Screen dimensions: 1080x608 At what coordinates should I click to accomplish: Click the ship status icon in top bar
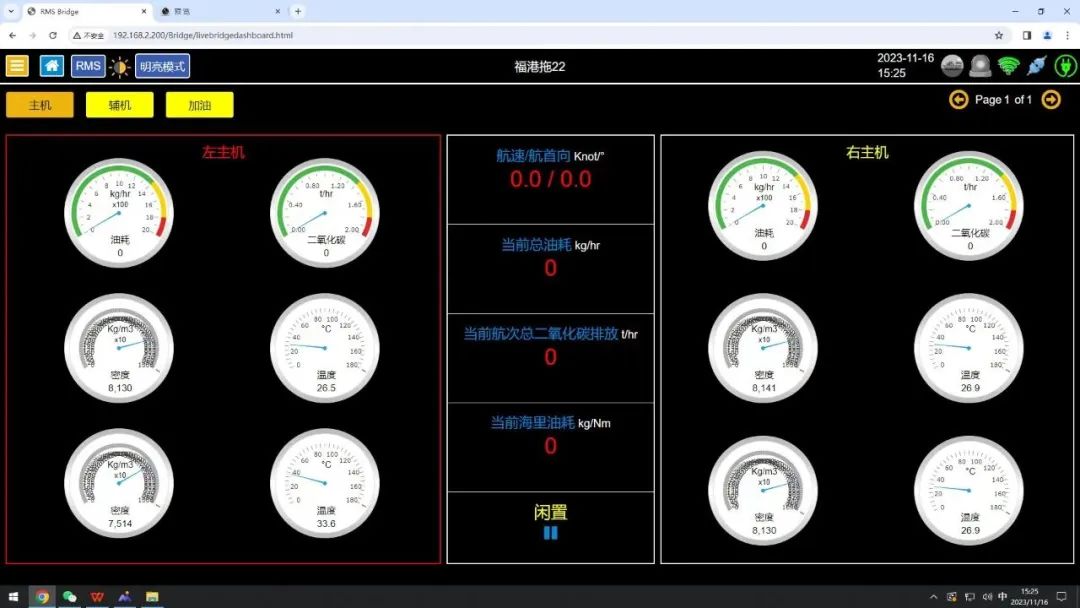pos(952,65)
